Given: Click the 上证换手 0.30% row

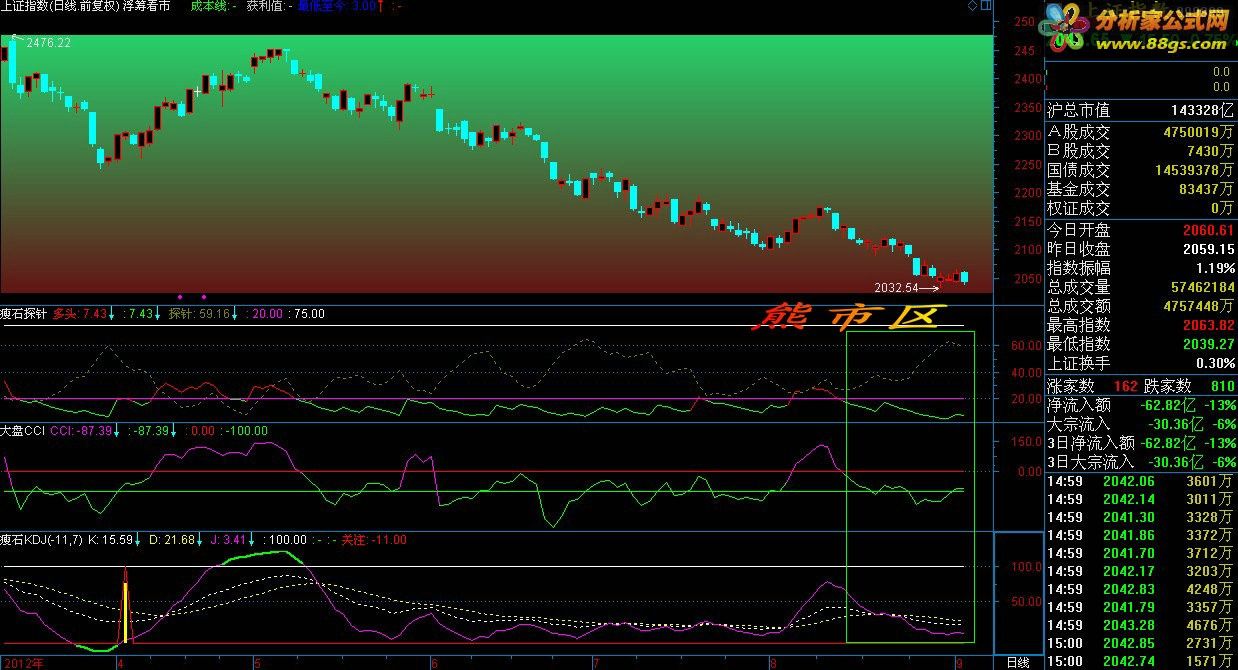Looking at the screenshot, I should [1140, 363].
